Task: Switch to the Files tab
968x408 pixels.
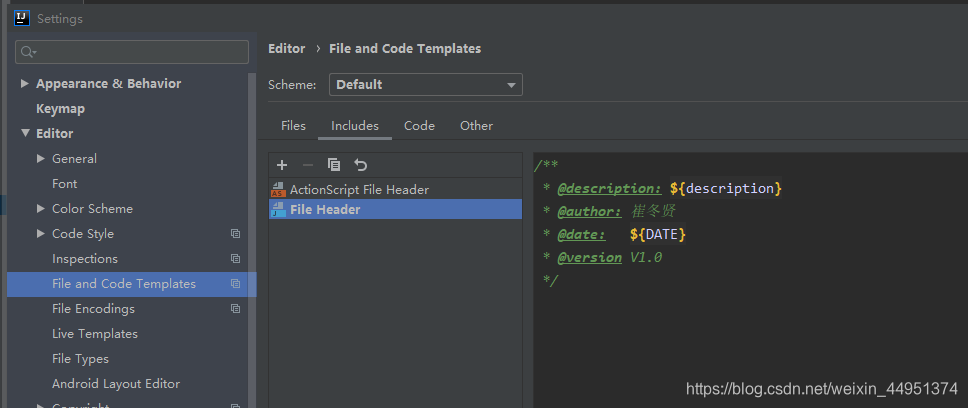Action: tap(293, 126)
